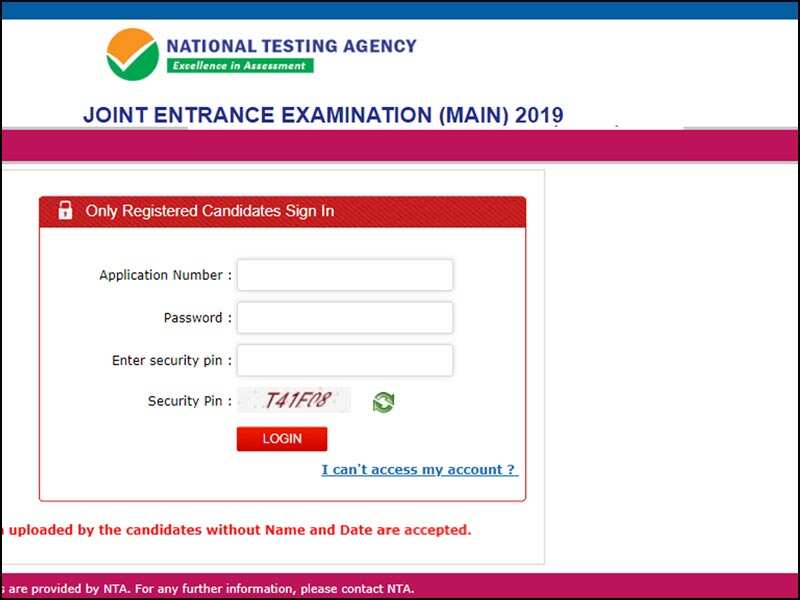Click the padlock icon in sign-in header
Viewport: 800px width, 600px height.
(x=66, y=211)
